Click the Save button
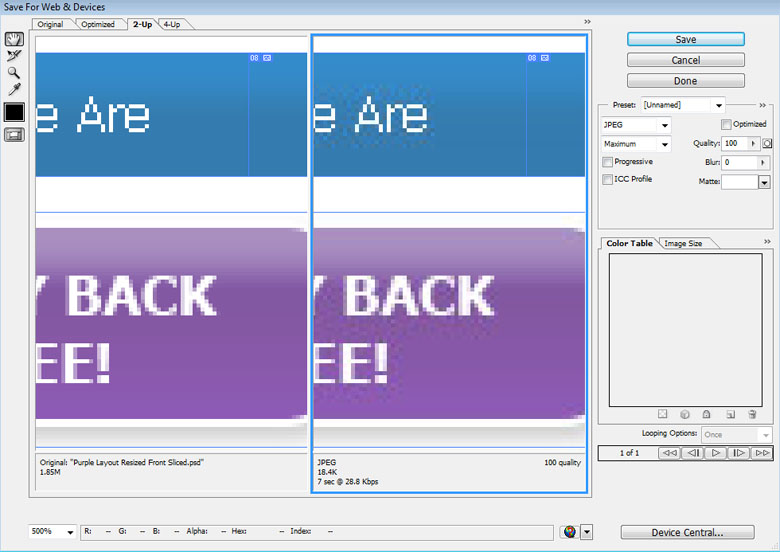 pyautogui.click(x=685, y=39)
